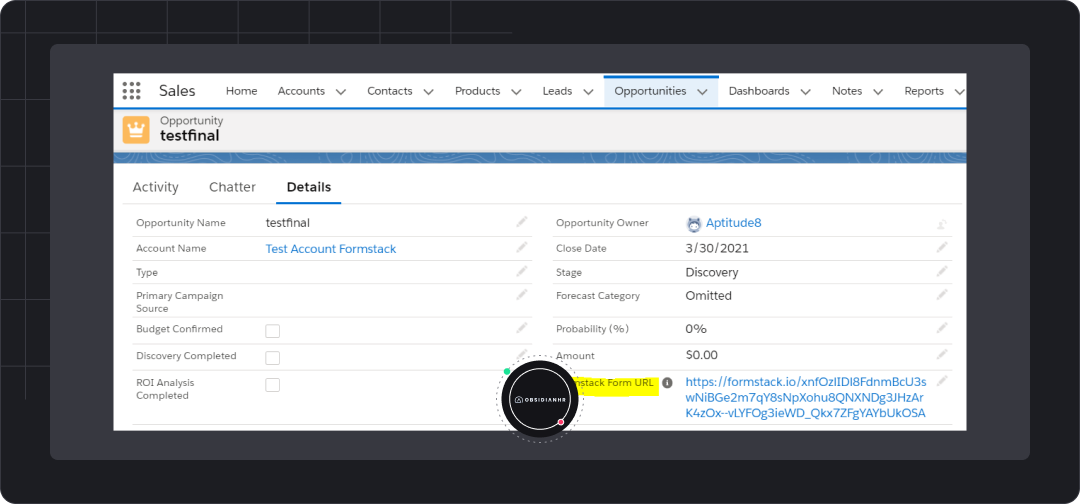Click the testfinal record title
The height and width of the screenshot is (504, 1080).
tap(189, 136)
